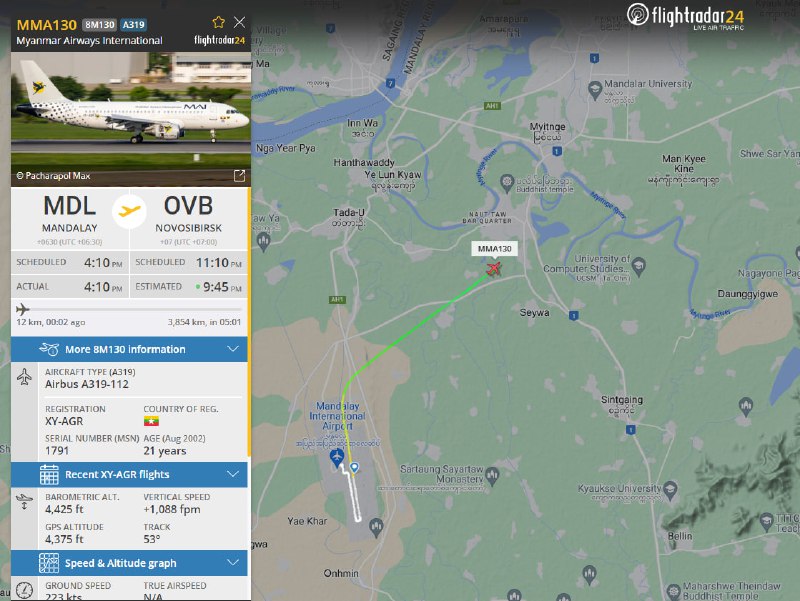This screenshot has height=601, width=800.
Task: Expand Recent XY-AGR flights section
Action: pyautogui.click(x=130, y=474)
